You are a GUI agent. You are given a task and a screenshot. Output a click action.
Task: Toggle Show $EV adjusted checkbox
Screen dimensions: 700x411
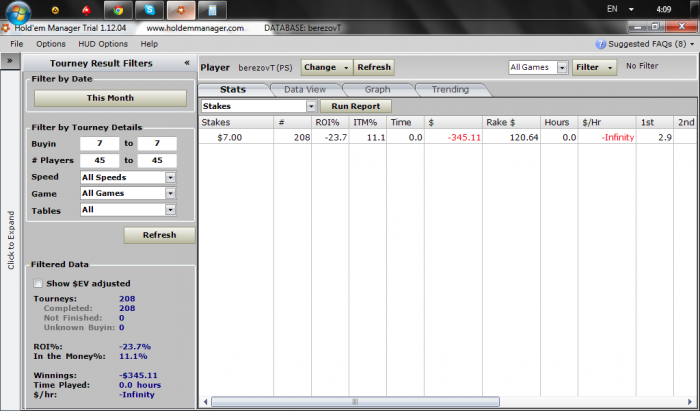click(x=38, y=283)
